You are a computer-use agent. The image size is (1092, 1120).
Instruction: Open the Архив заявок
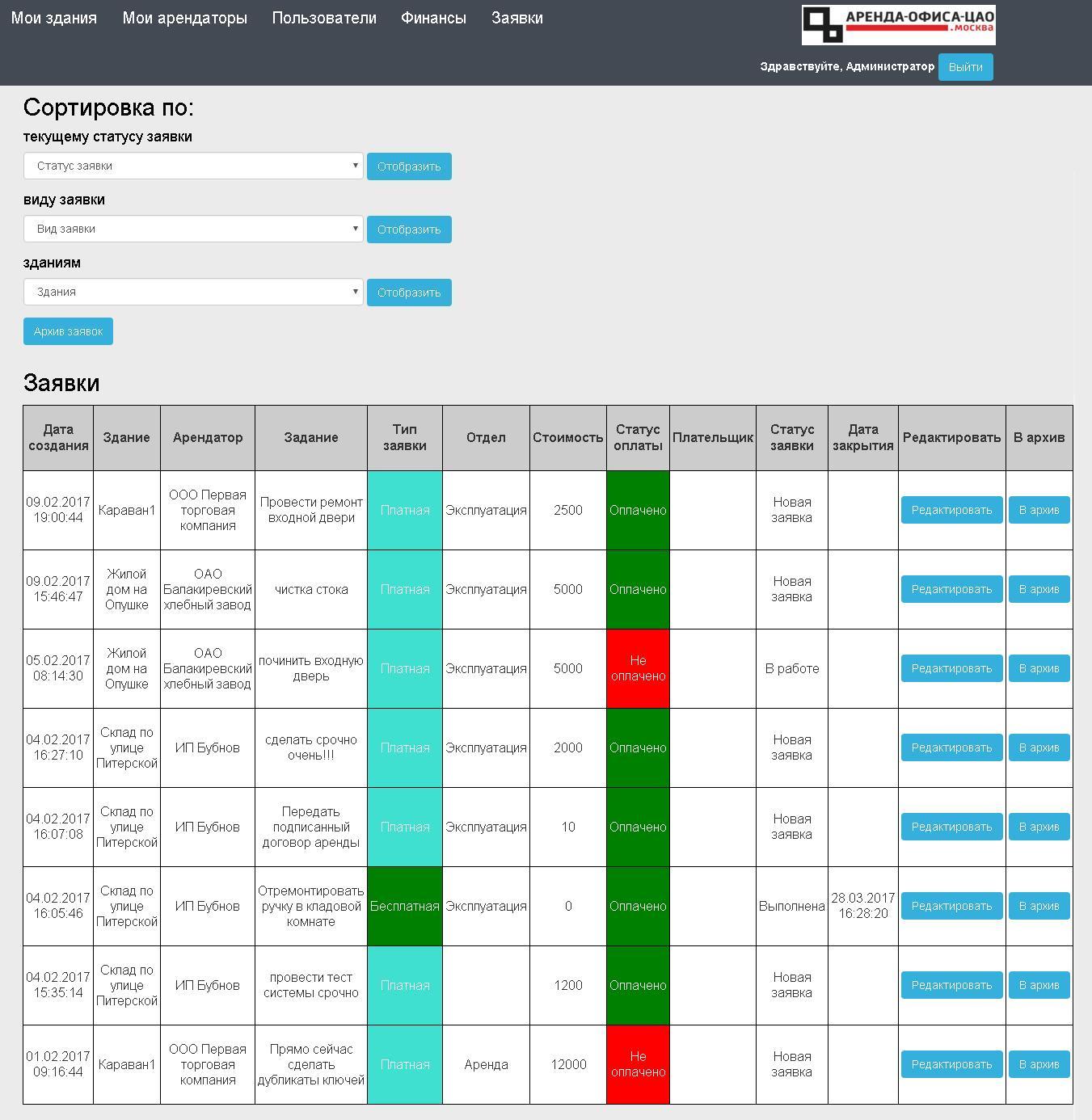pos(68,331)
